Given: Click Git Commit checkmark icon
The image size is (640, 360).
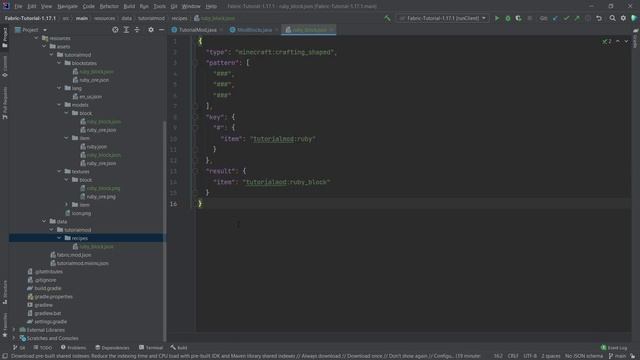Looking at the screenshot, I should [x=566, y=18].
